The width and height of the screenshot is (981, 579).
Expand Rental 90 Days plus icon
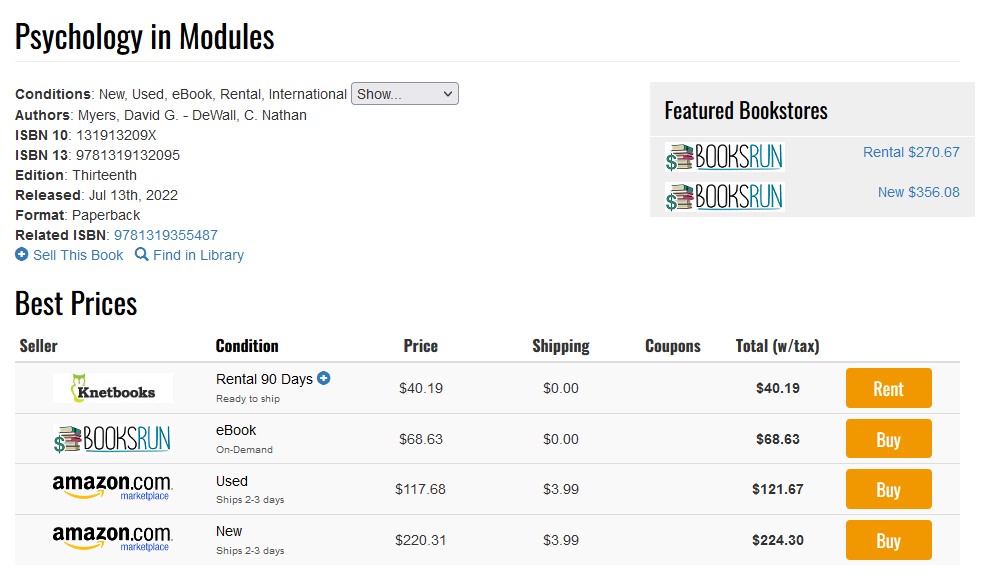[x=323, y=379]
